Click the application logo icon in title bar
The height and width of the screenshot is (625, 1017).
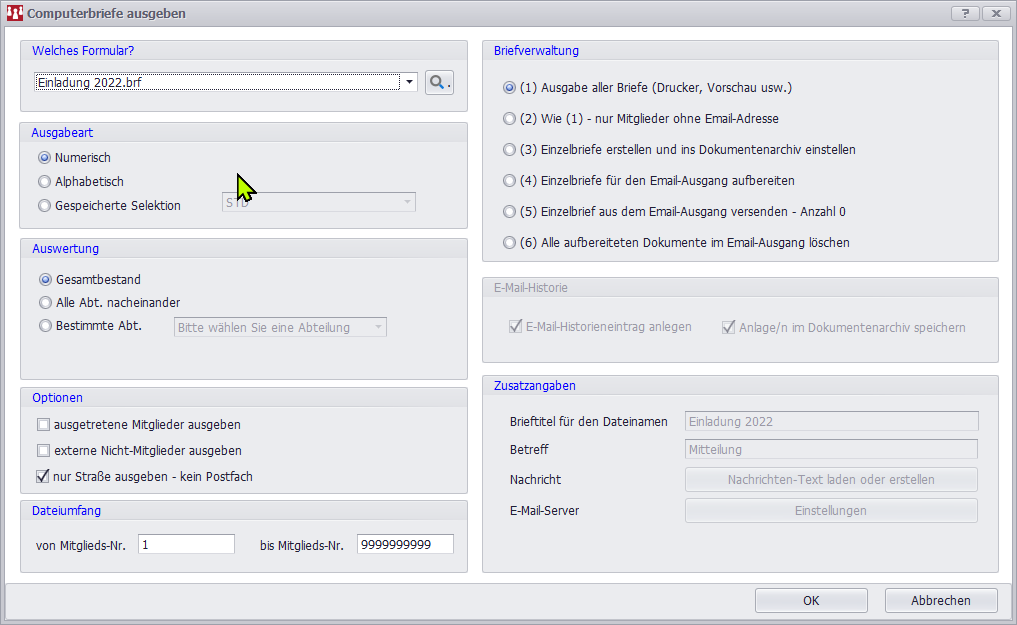tap(14, 13)
